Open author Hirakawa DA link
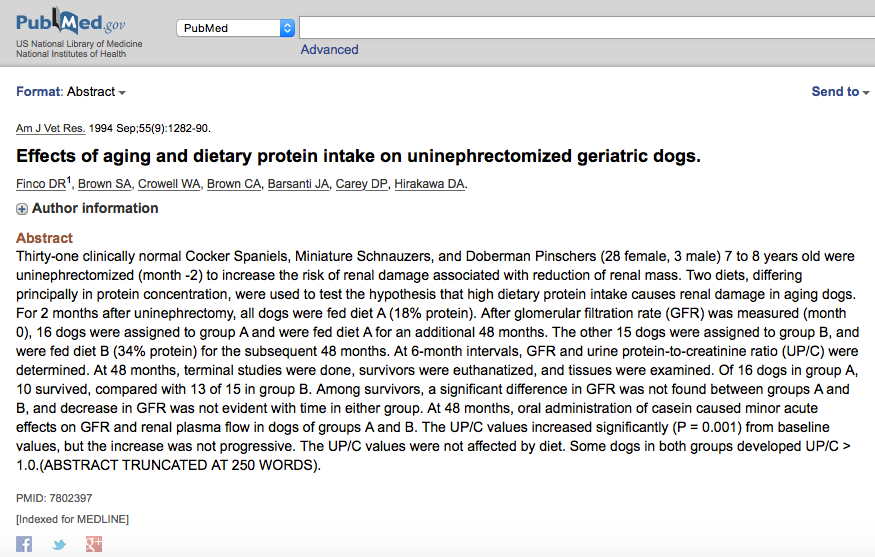This screenshot has height=557, width=875. tap(430, 184)
